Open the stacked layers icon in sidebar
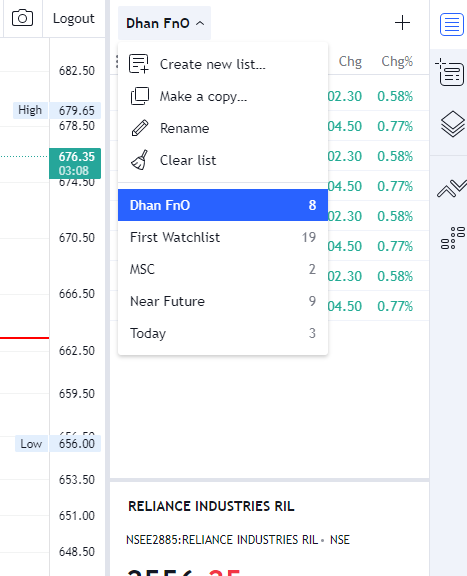The width and height of the screenshot is (467, 576). (x=452, y=124)
